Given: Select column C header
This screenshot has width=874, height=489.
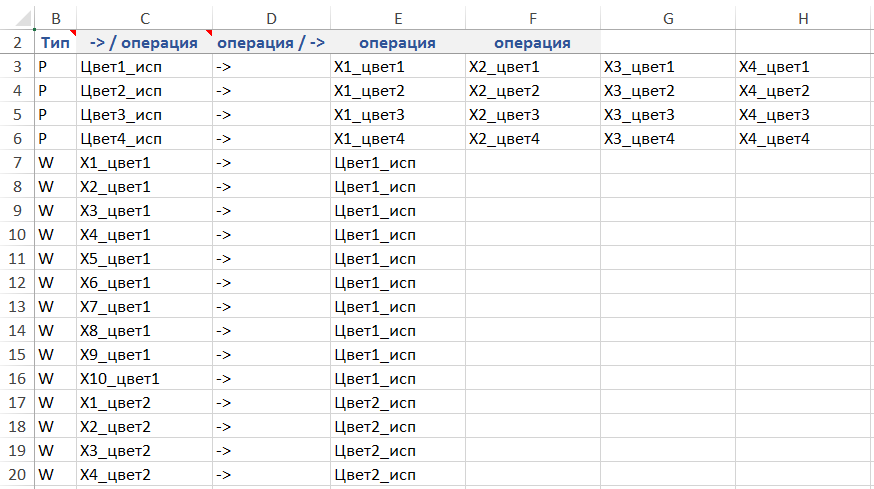Looking at the screenshot, I should 145,18.
